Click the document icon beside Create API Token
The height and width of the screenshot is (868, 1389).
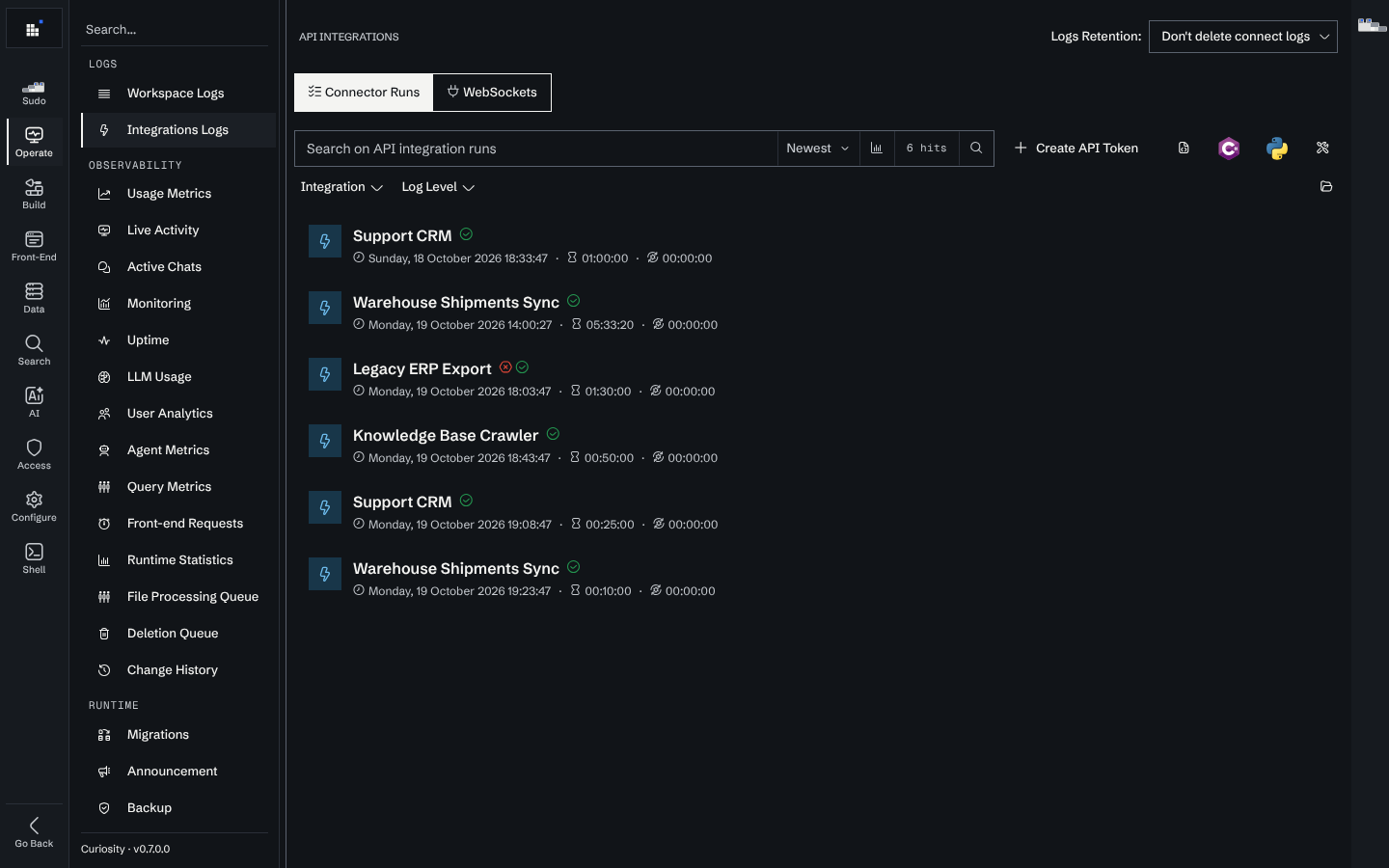[1184, 149]
